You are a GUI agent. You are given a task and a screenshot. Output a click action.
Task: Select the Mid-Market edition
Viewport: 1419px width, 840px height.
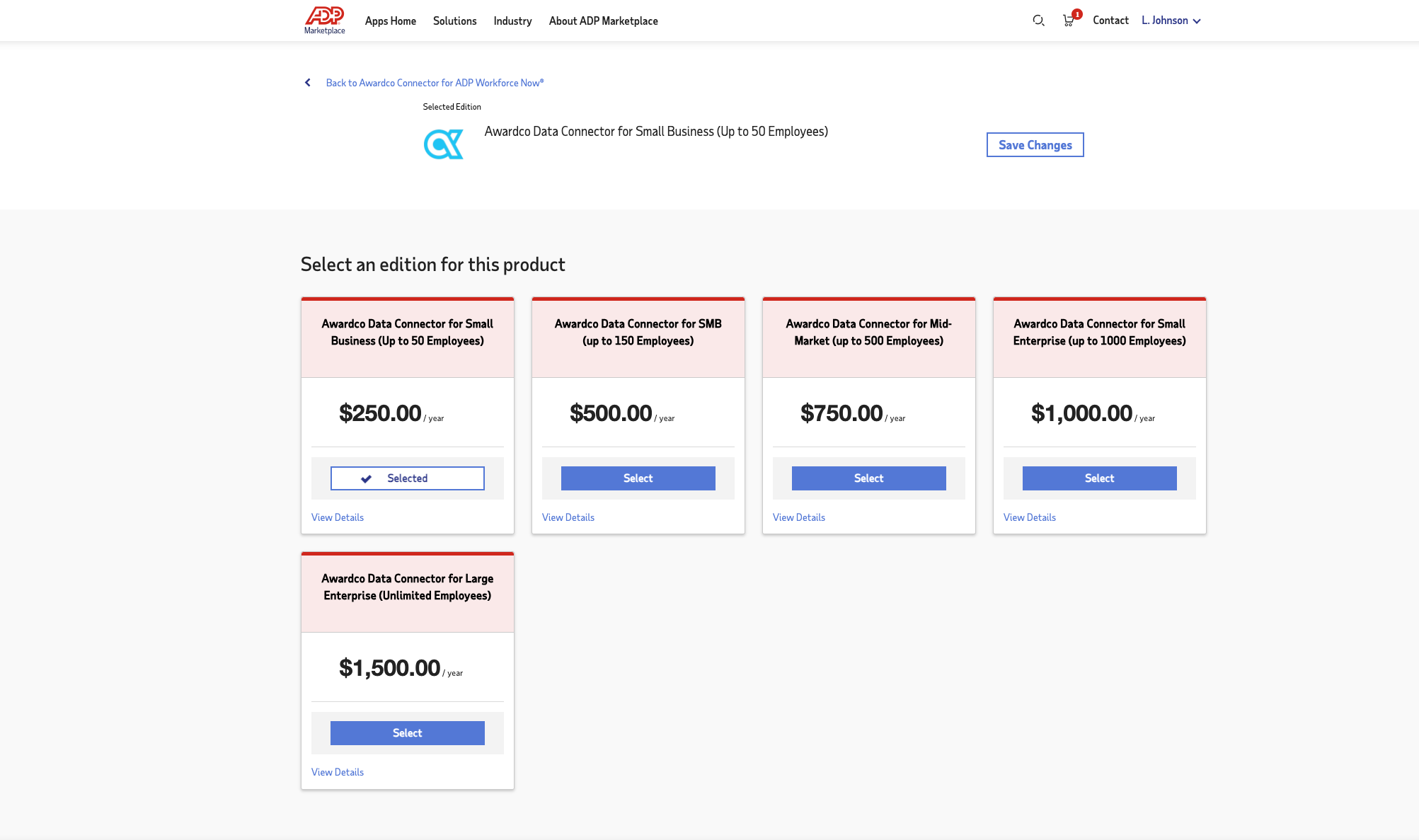pos(868,478)
